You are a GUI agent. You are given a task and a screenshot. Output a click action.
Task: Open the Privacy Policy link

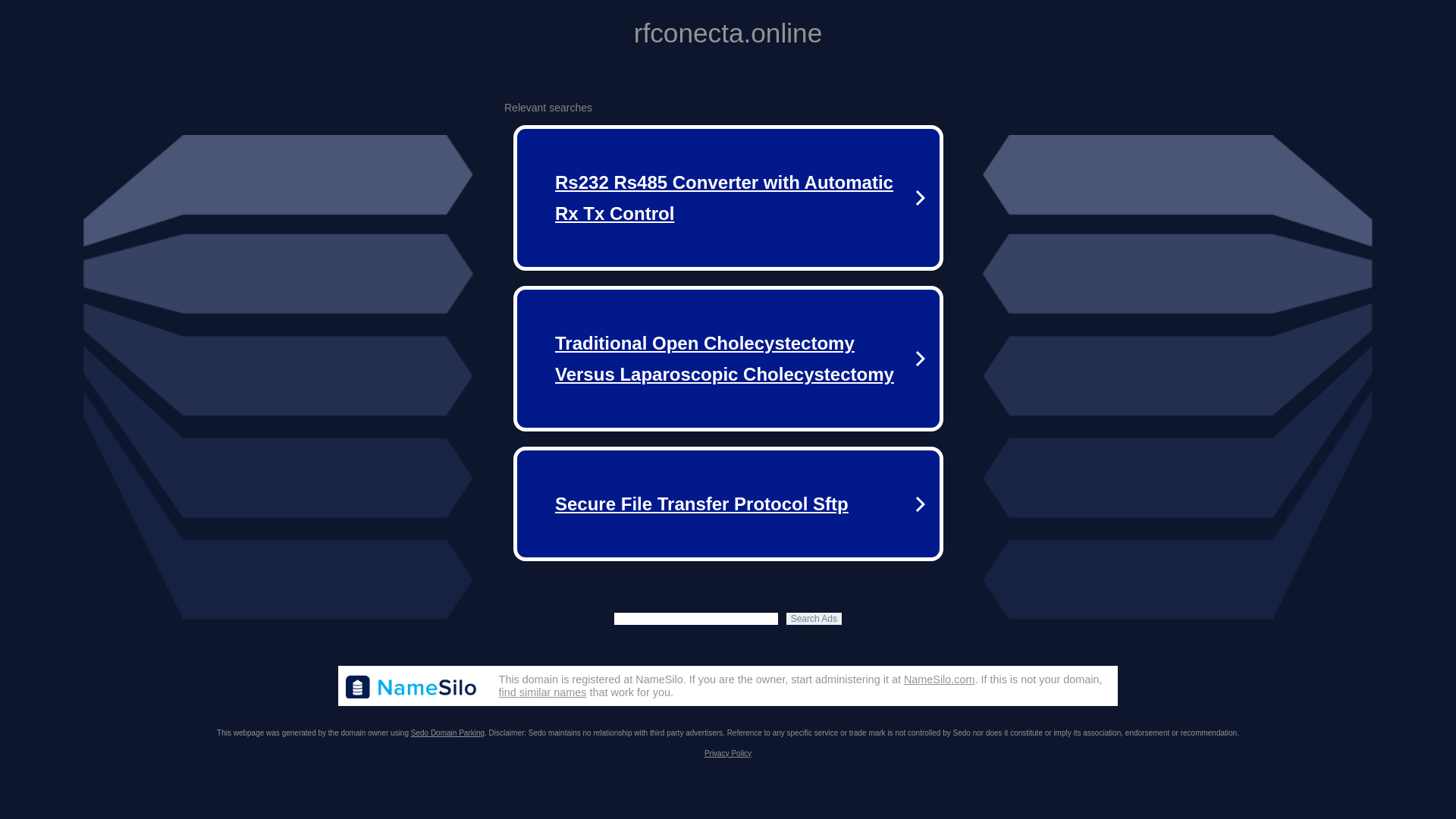[727, 754]
